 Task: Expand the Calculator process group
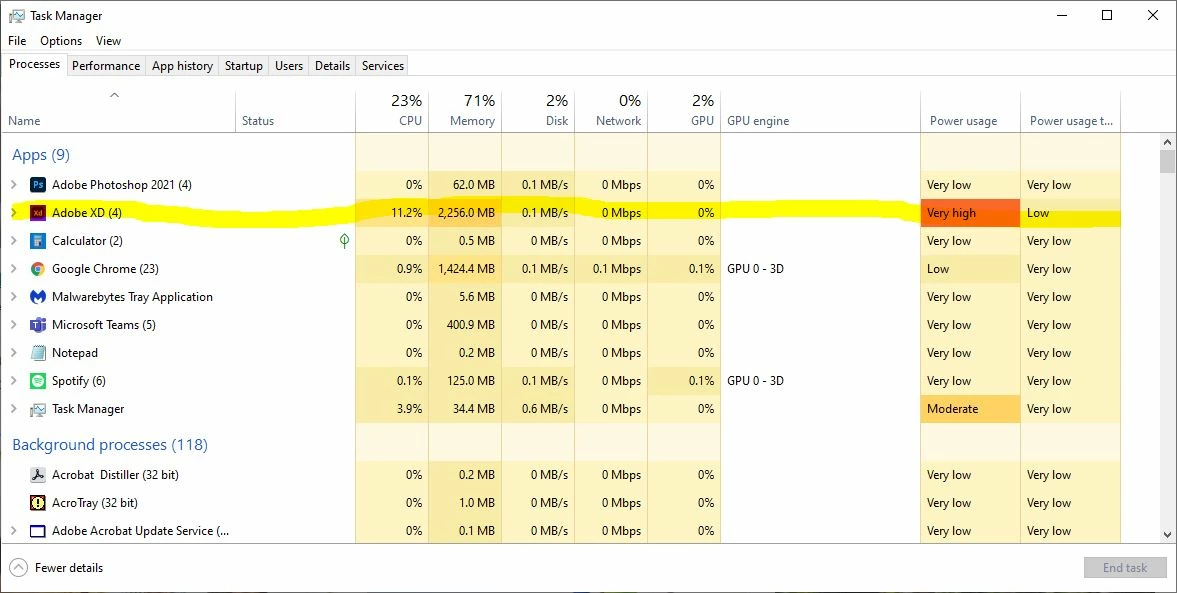pyautogui.click(x=14, y=241)
